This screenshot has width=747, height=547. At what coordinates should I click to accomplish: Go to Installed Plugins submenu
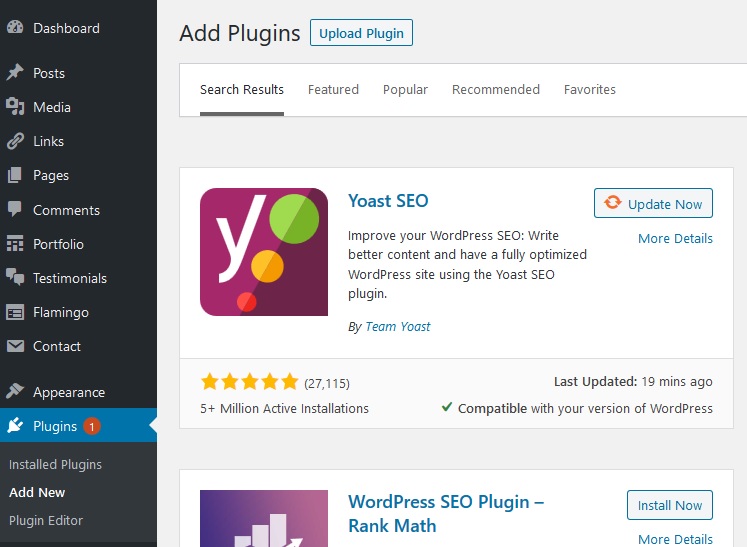(55, 464)
